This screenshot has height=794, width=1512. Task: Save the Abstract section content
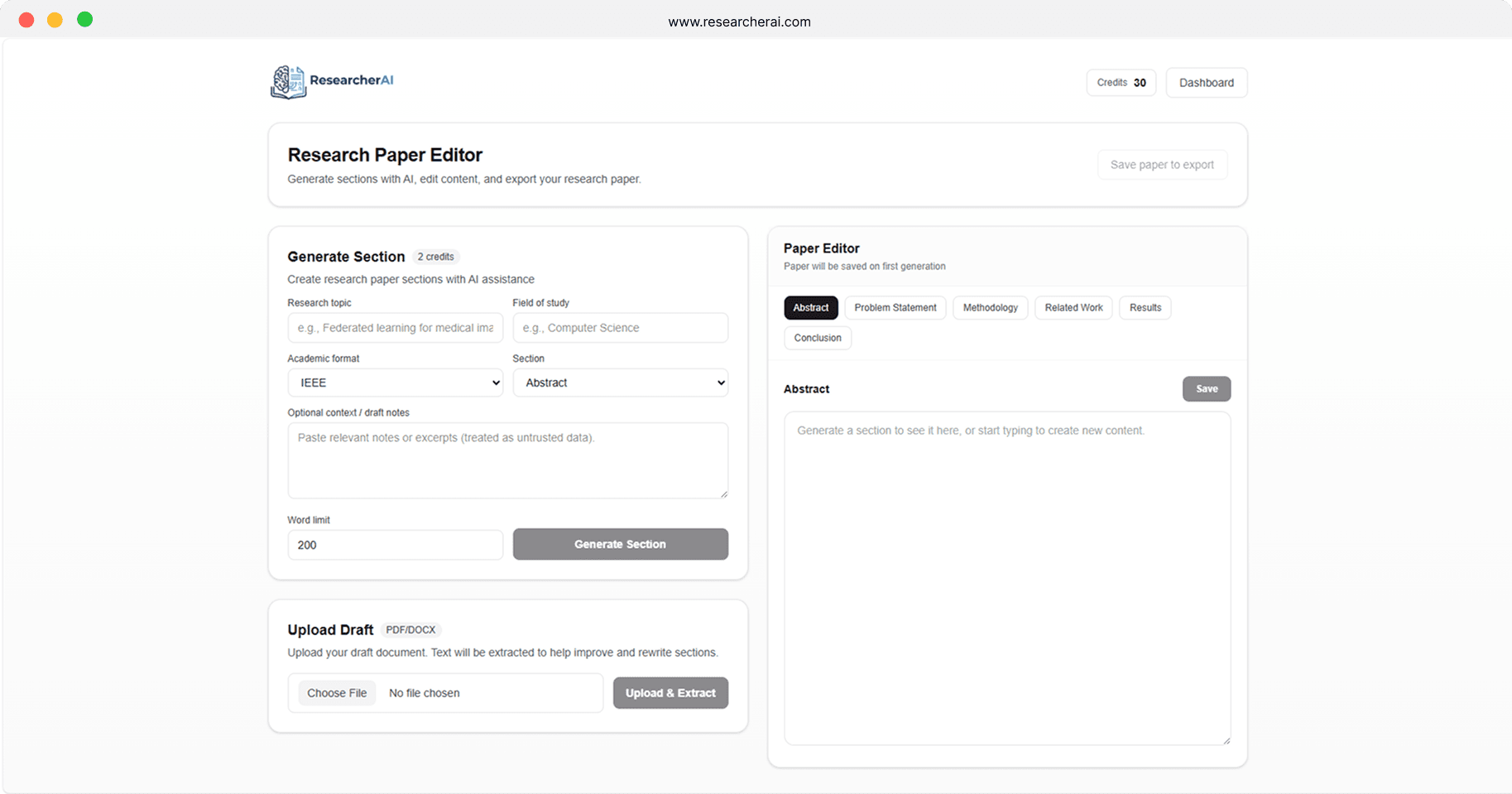(1206, 388)
